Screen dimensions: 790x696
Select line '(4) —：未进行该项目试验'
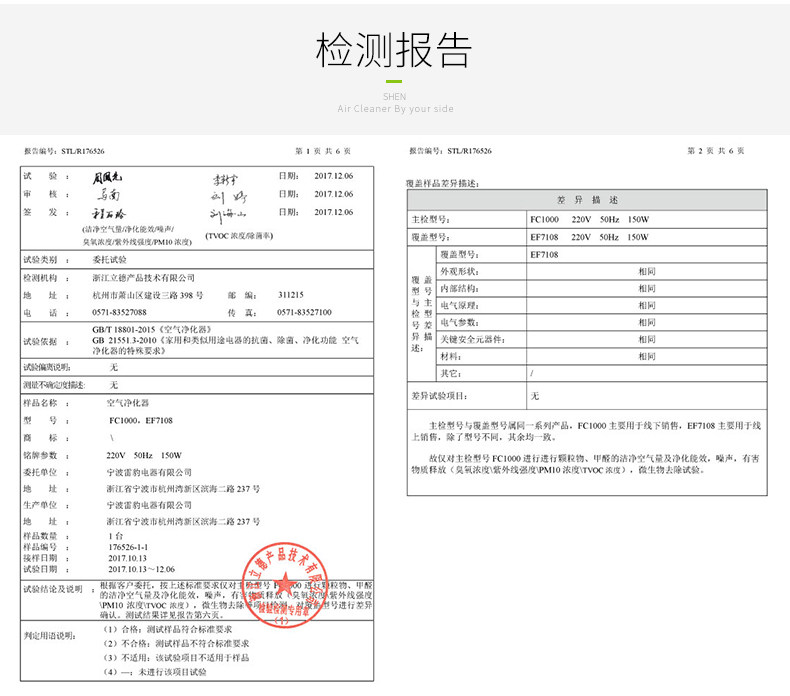pos(155,672)
